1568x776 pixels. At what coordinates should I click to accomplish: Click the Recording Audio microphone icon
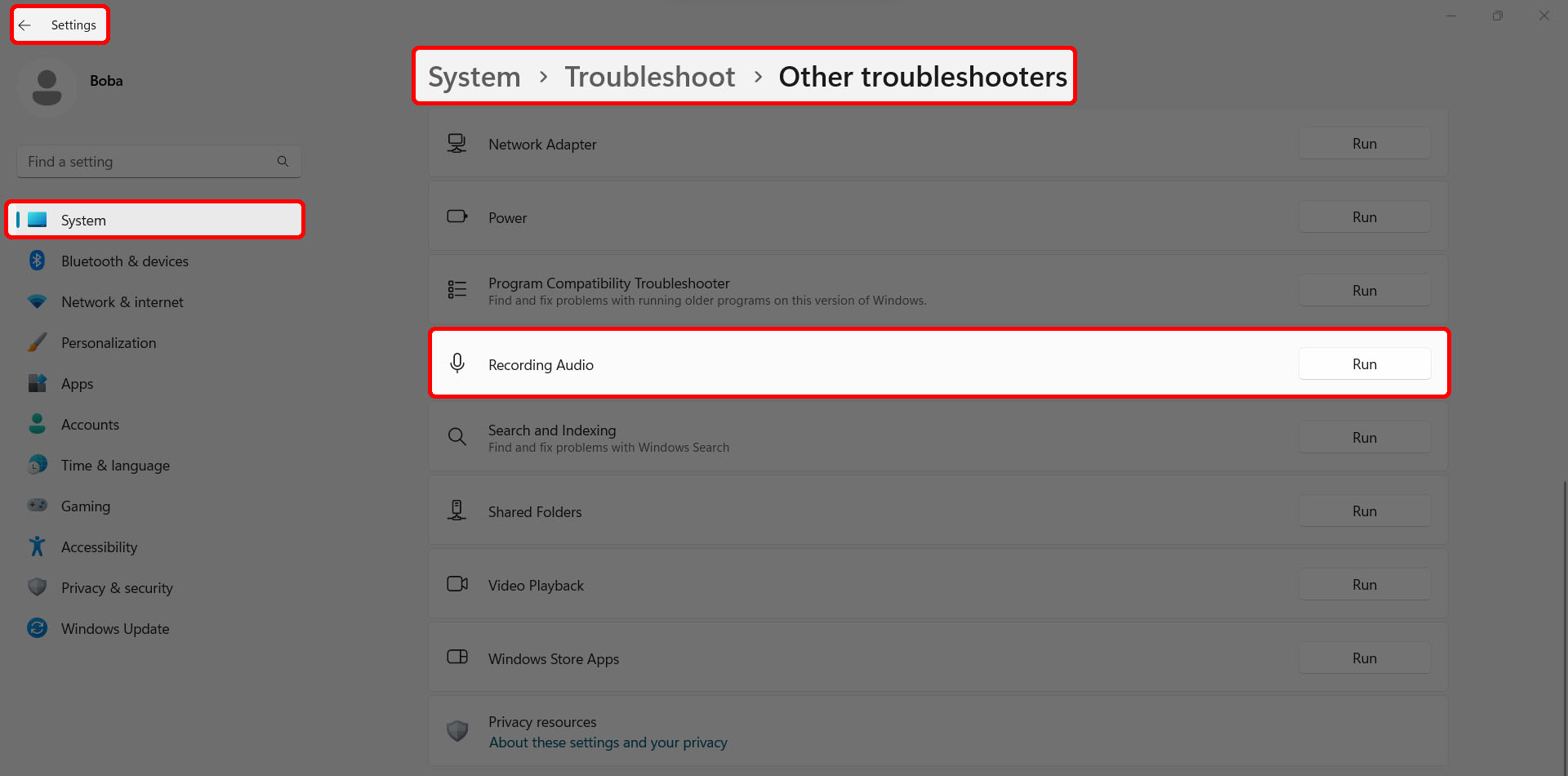point(457,363)
